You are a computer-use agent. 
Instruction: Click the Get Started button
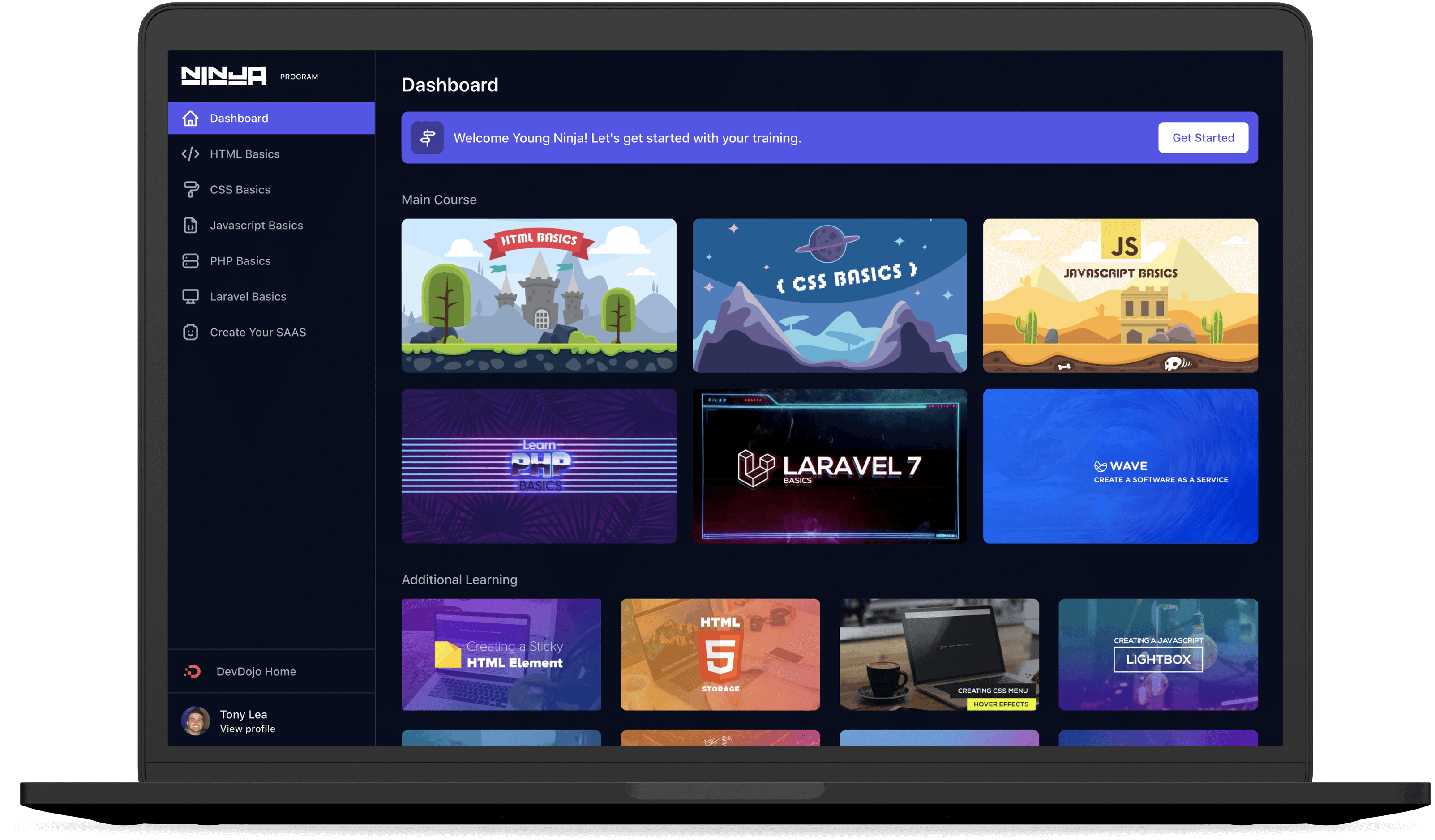(1203, 138)
